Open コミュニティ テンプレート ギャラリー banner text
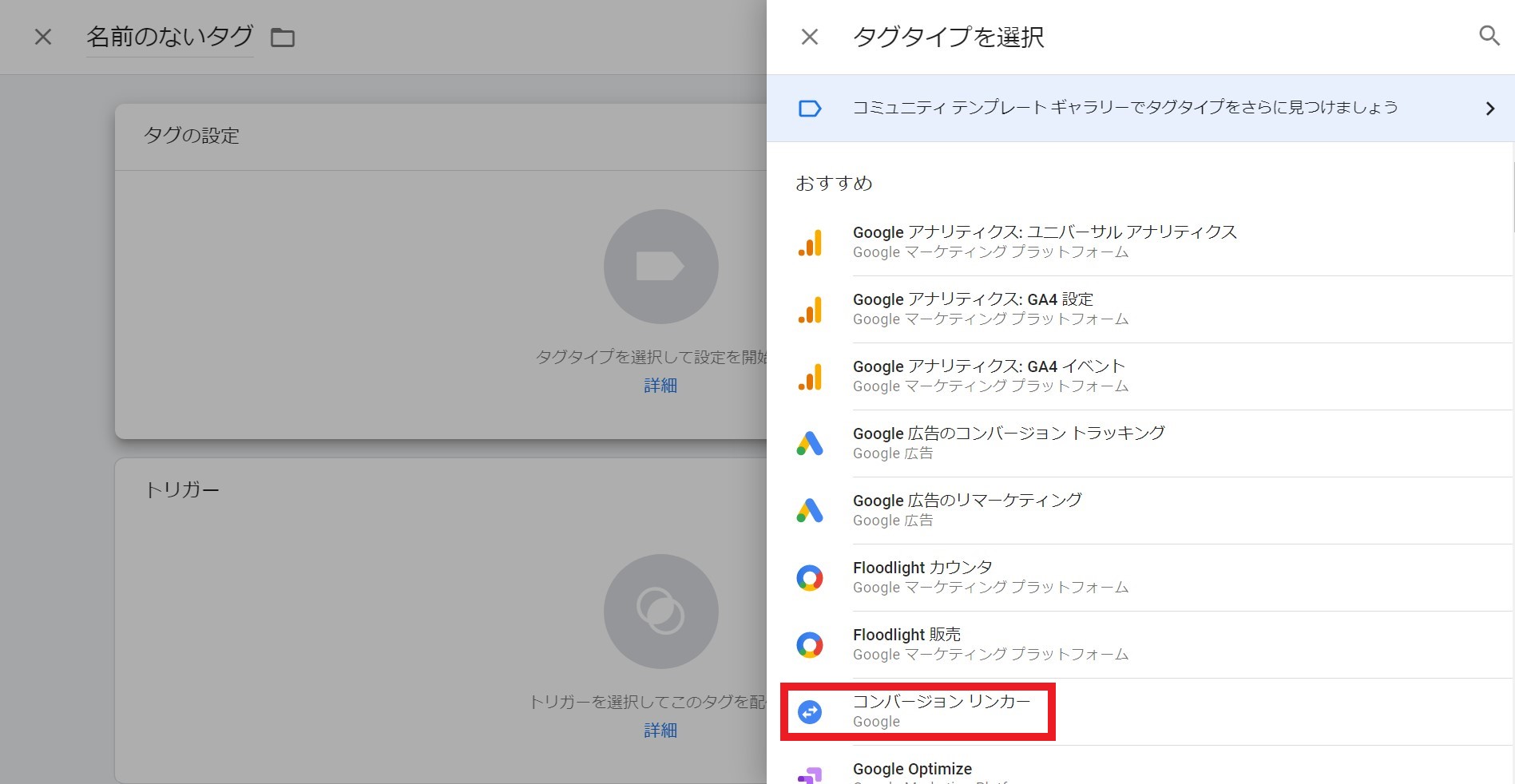This screenshot has width=1515, height=784. tap(1125, 108)
